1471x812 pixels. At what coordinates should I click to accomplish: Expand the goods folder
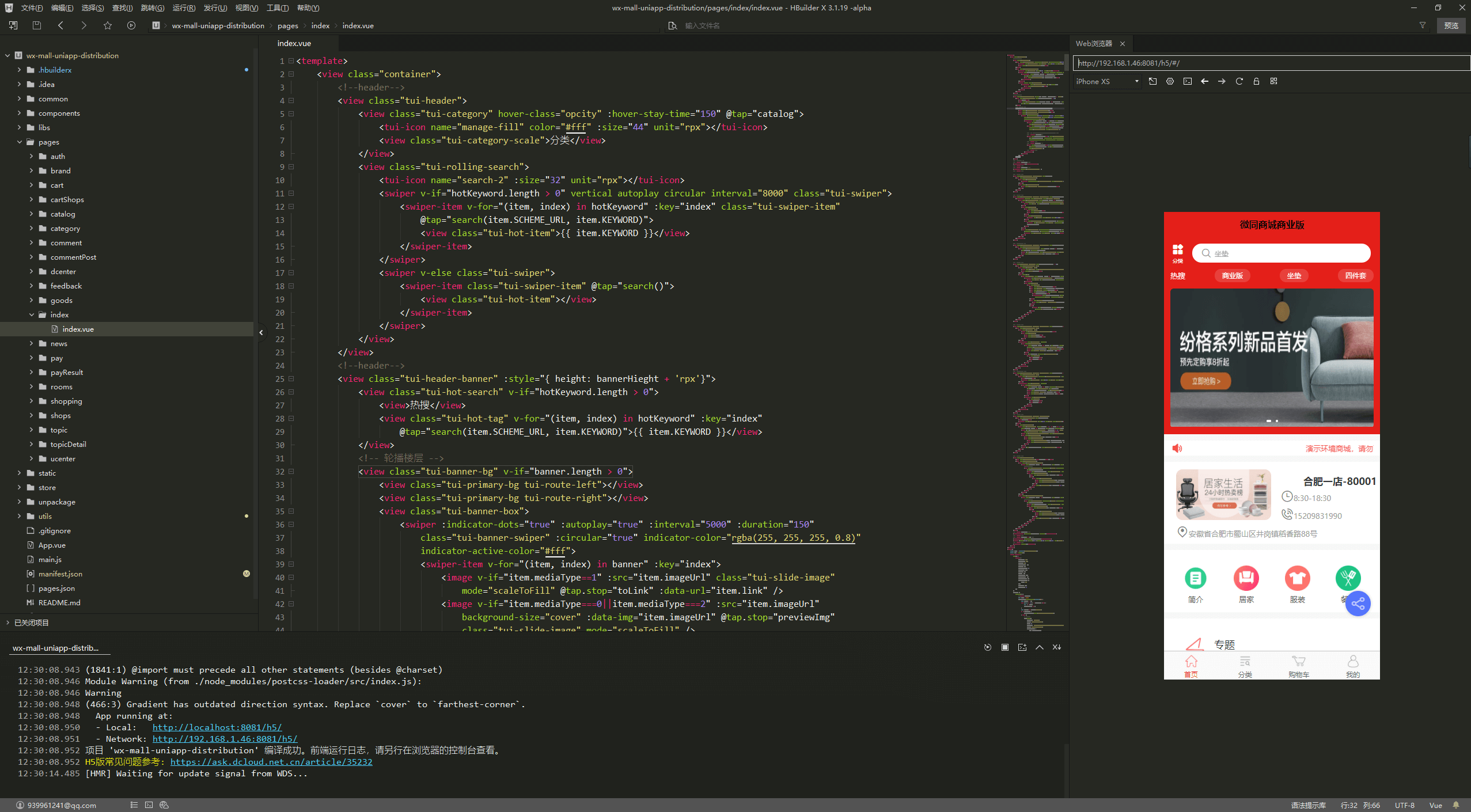tap(31, 301)
